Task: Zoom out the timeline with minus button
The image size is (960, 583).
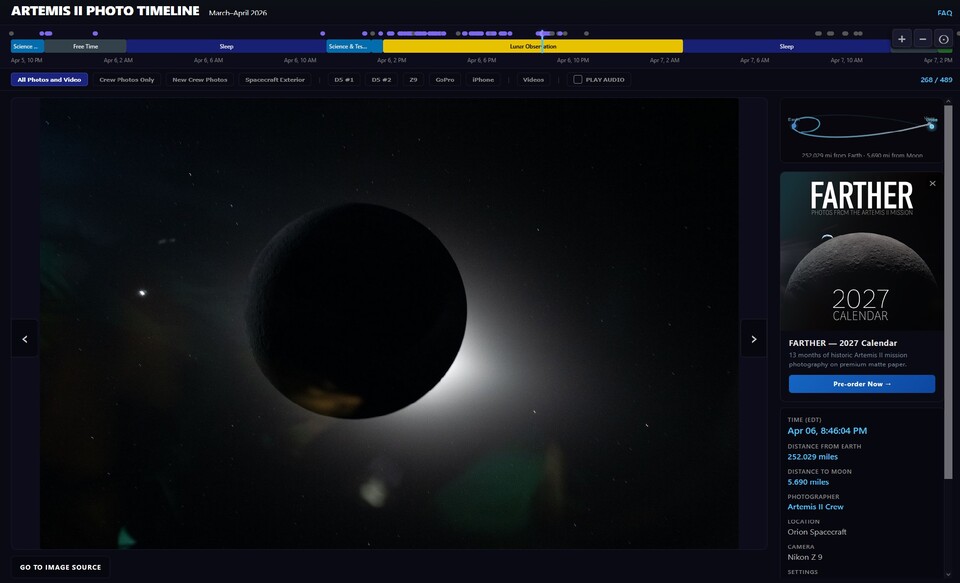Action: [923, 39]
